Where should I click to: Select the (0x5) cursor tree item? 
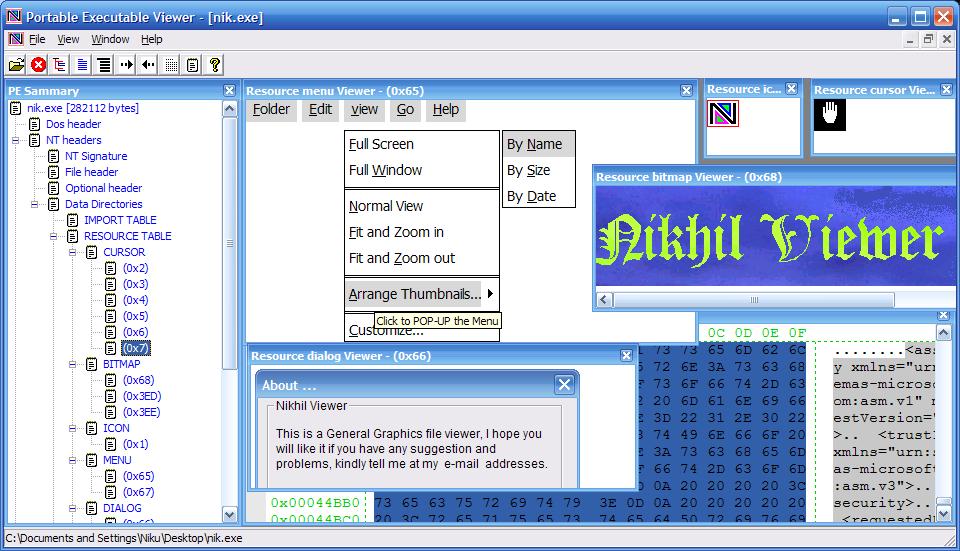(x=135, y=316)
